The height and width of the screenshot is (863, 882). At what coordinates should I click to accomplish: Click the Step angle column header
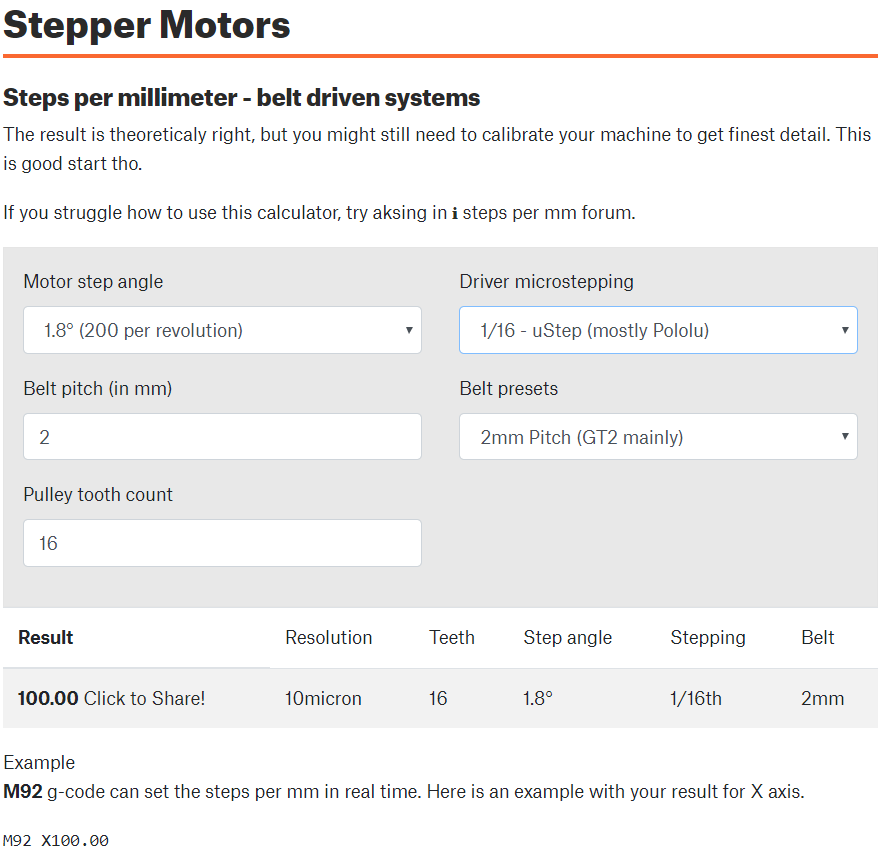(567, 638)
